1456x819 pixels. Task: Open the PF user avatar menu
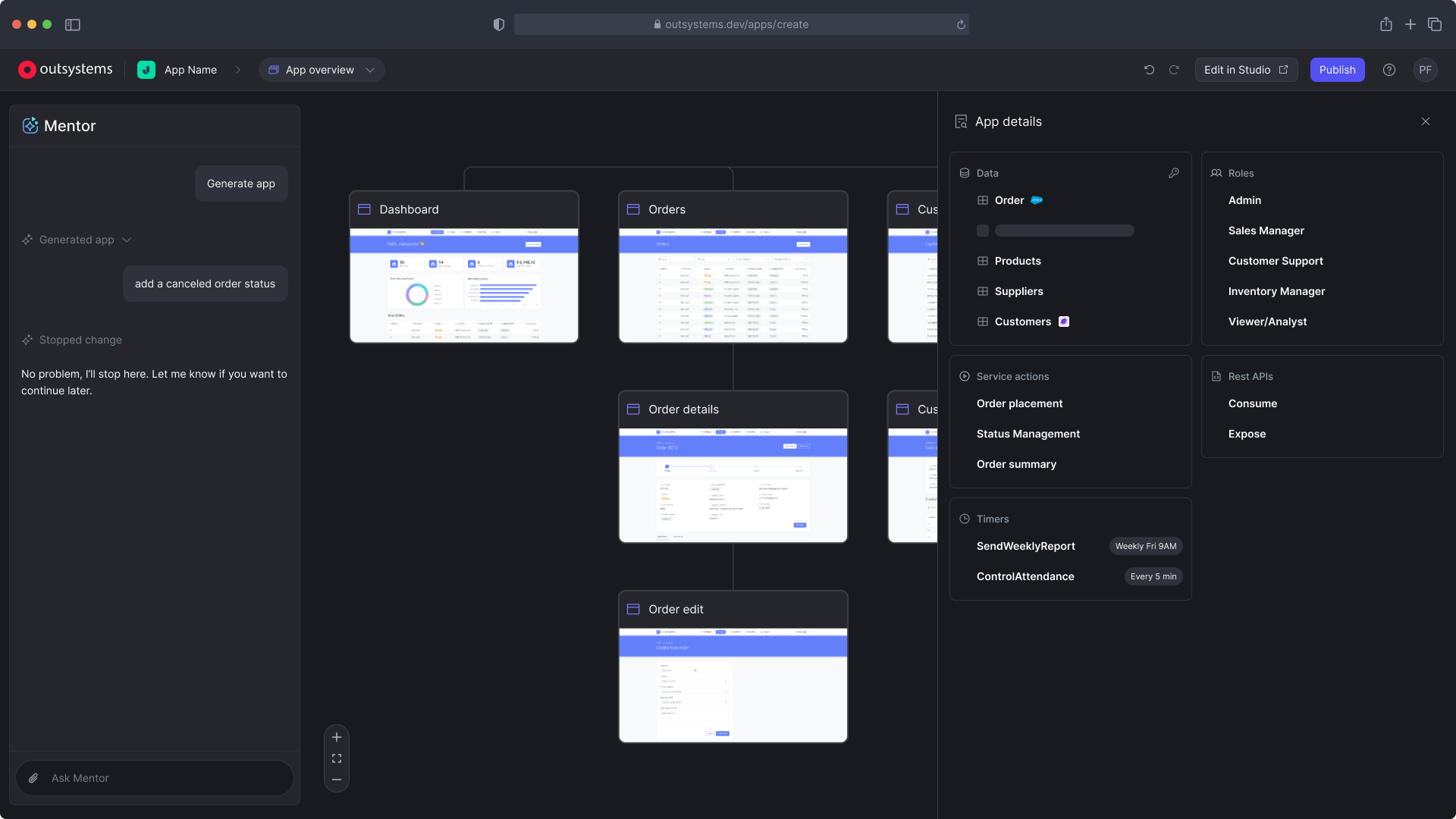(x=1425, y=70)
